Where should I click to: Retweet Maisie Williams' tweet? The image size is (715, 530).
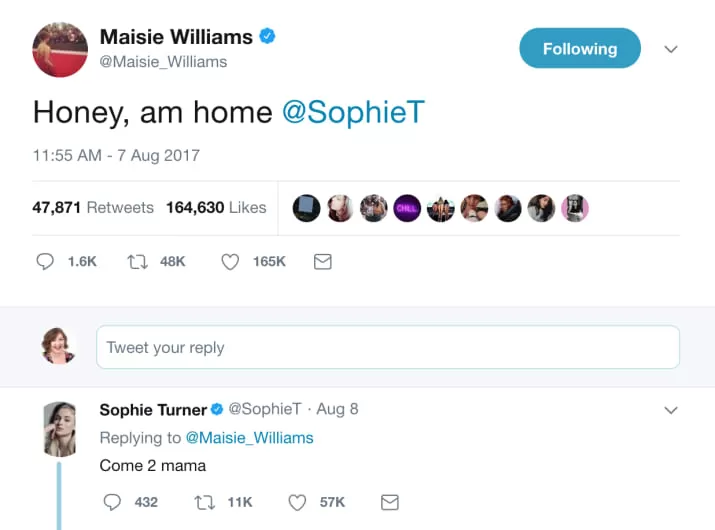(x=137, y=262)
